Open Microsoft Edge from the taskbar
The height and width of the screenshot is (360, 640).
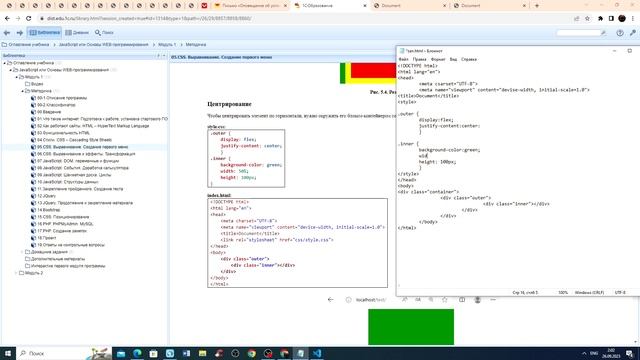[137, 353]
